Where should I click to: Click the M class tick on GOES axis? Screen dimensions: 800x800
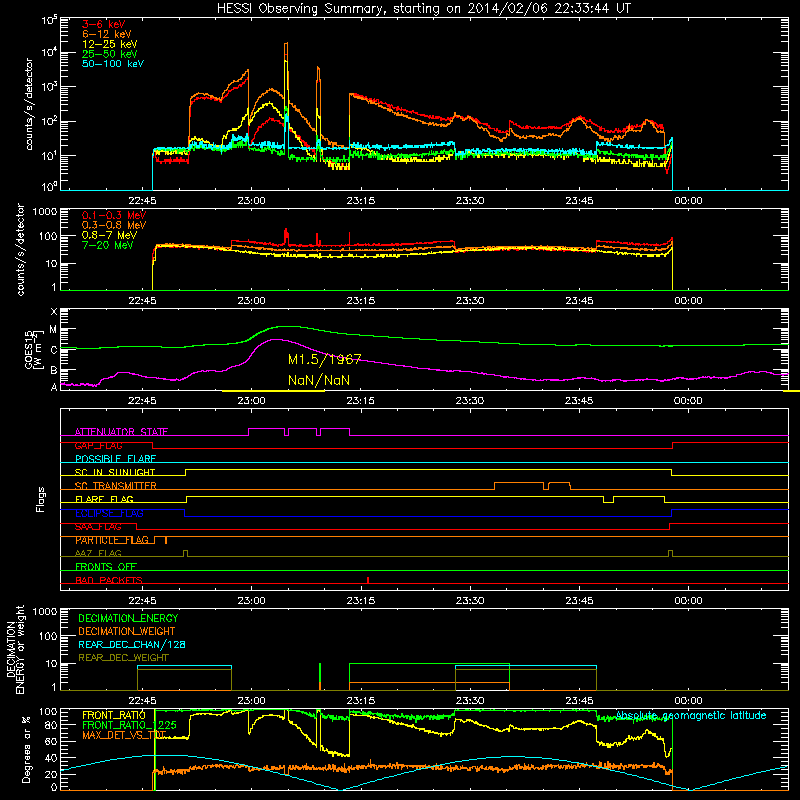(x=53, y=330)
